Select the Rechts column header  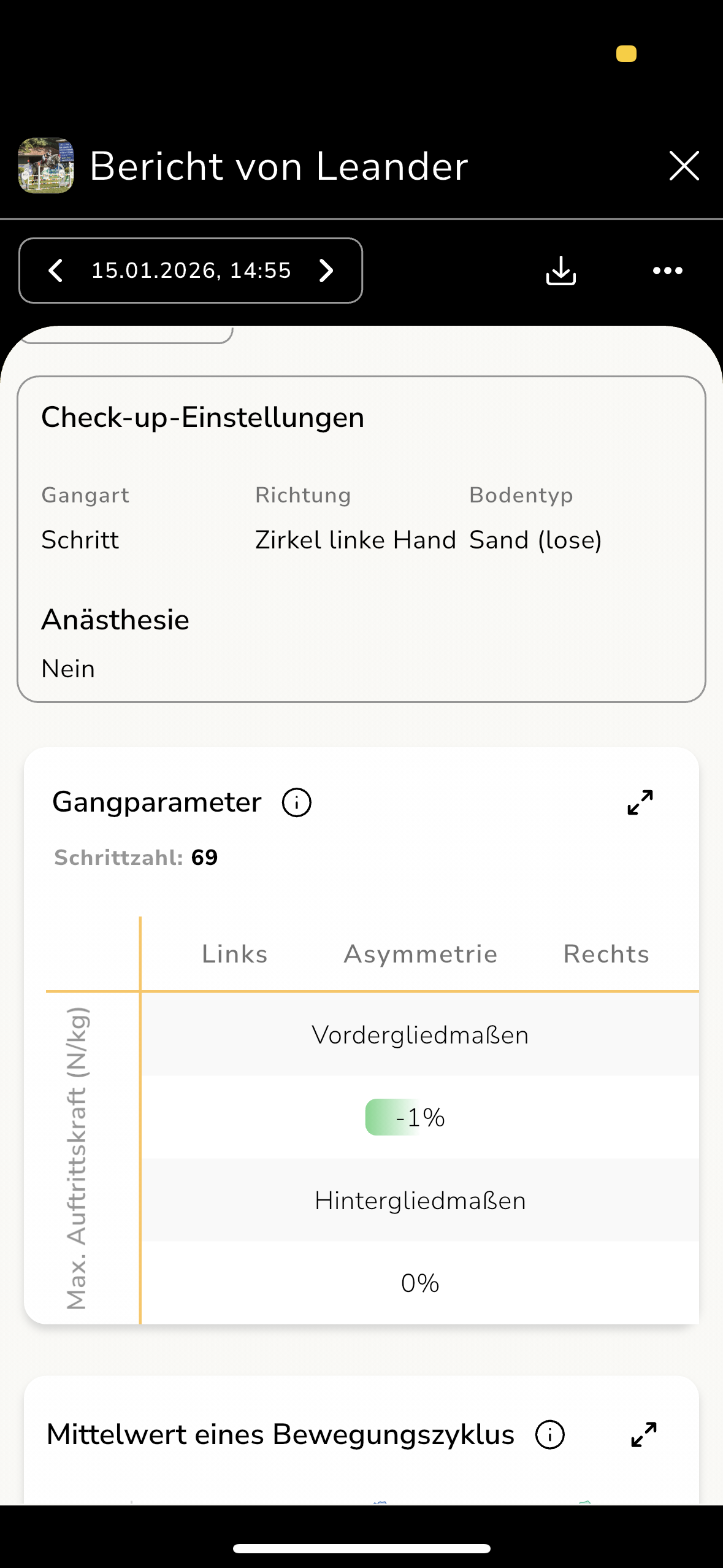point(606,954)
